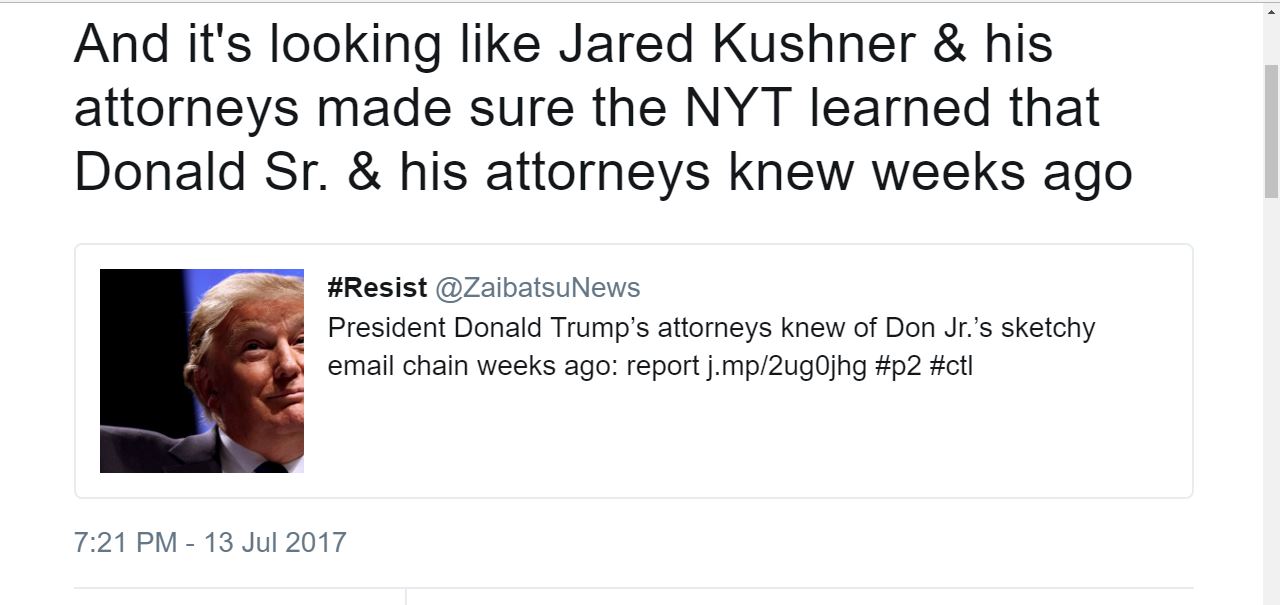Grab the vertical scrollbar thumb
Viewport: 1280px width, 605px height.
1271,130
